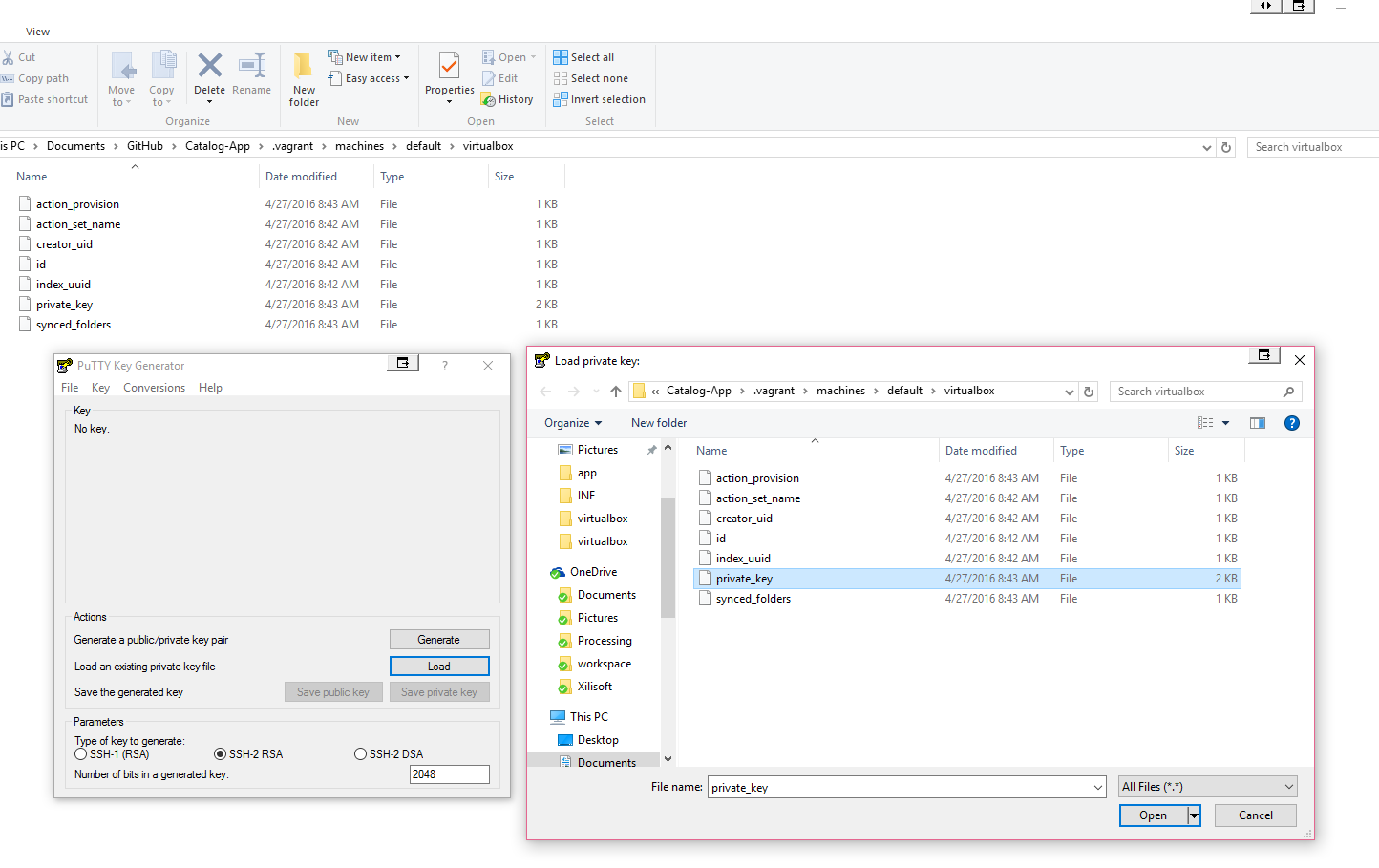
Task: Expand the File name history dropdown
Action: pyautogui.click(x=1097, y=787)
